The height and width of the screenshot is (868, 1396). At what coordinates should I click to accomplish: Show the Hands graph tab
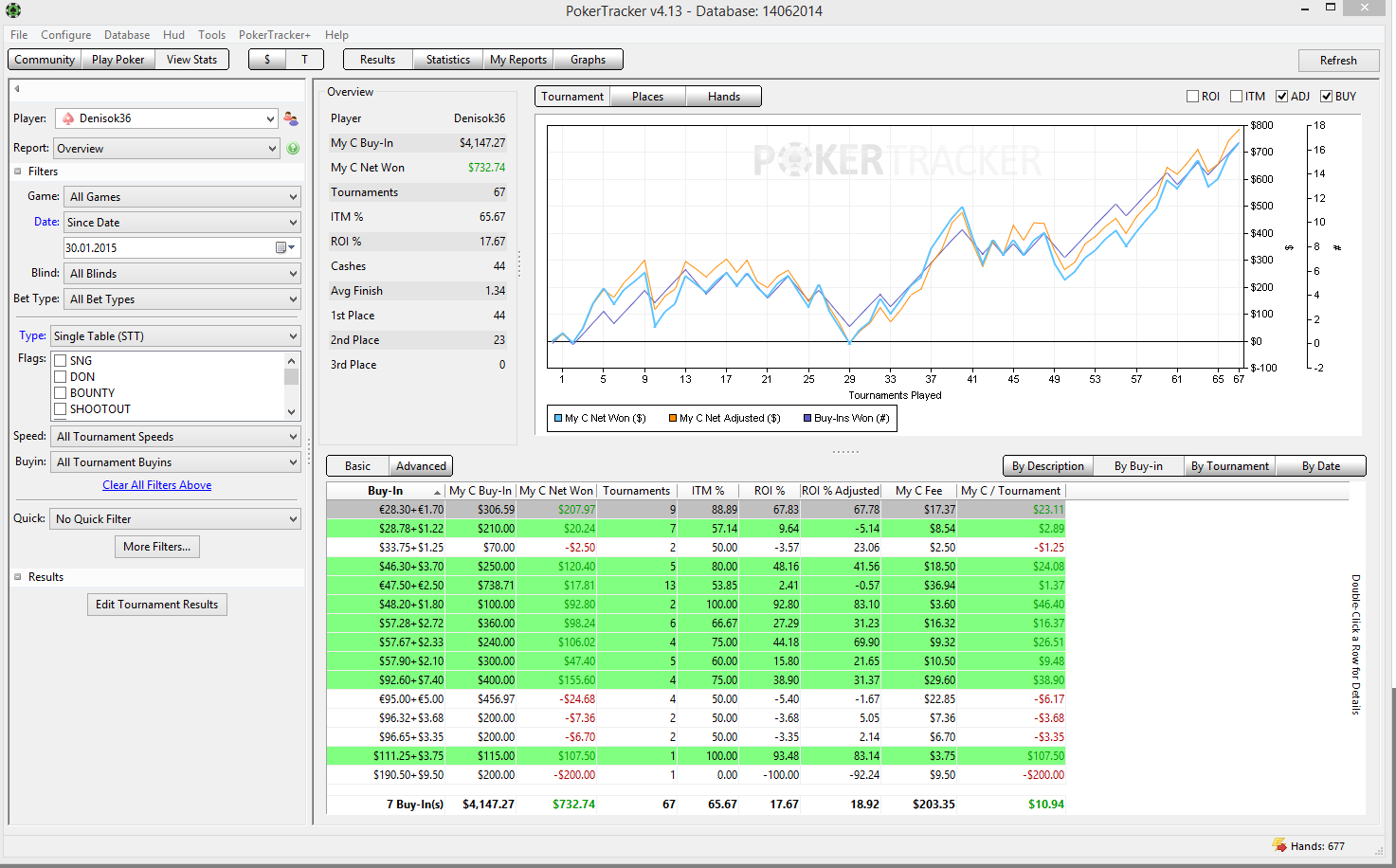click(x=724, y=97)
